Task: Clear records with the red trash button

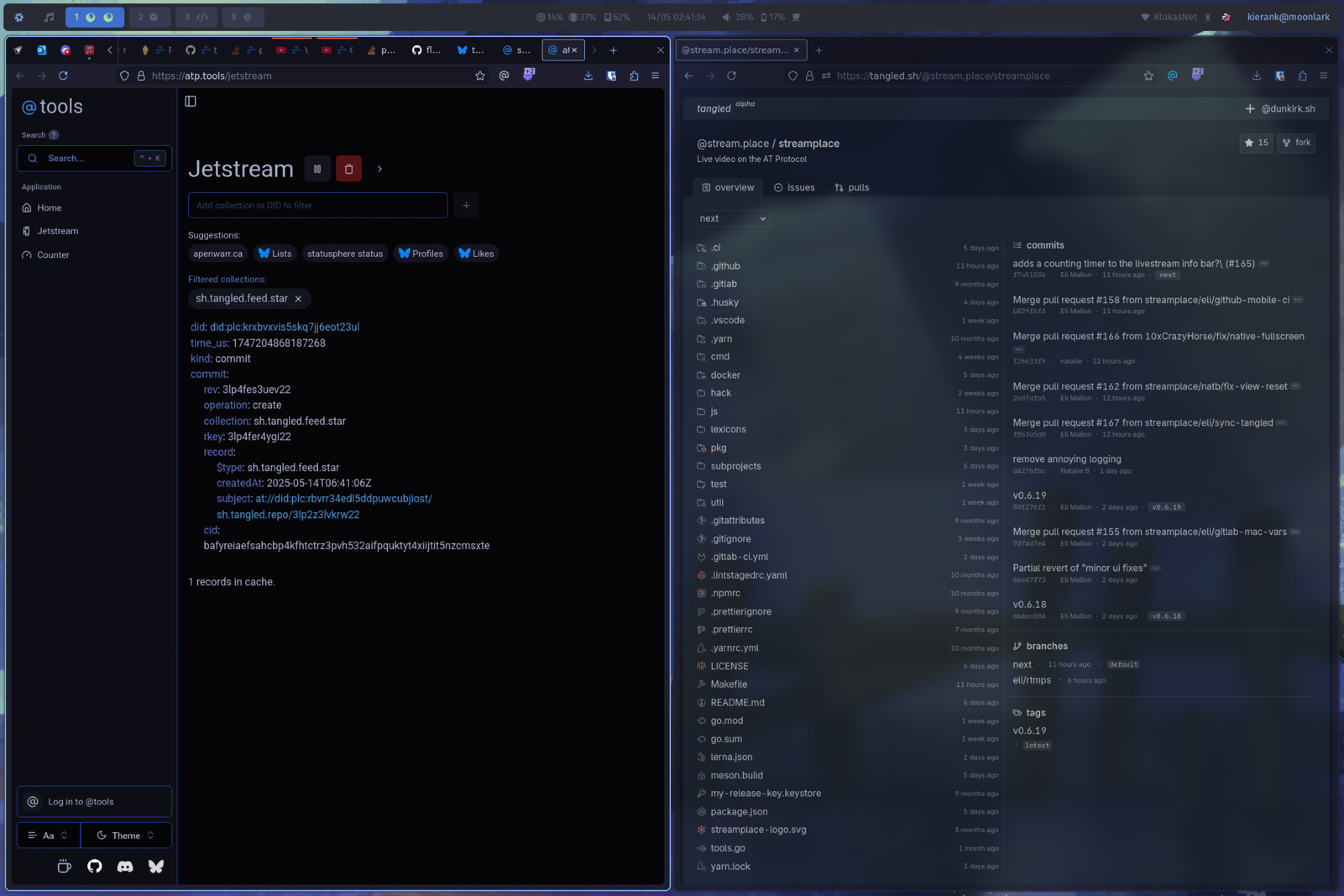Action: [x=348, y=169]
